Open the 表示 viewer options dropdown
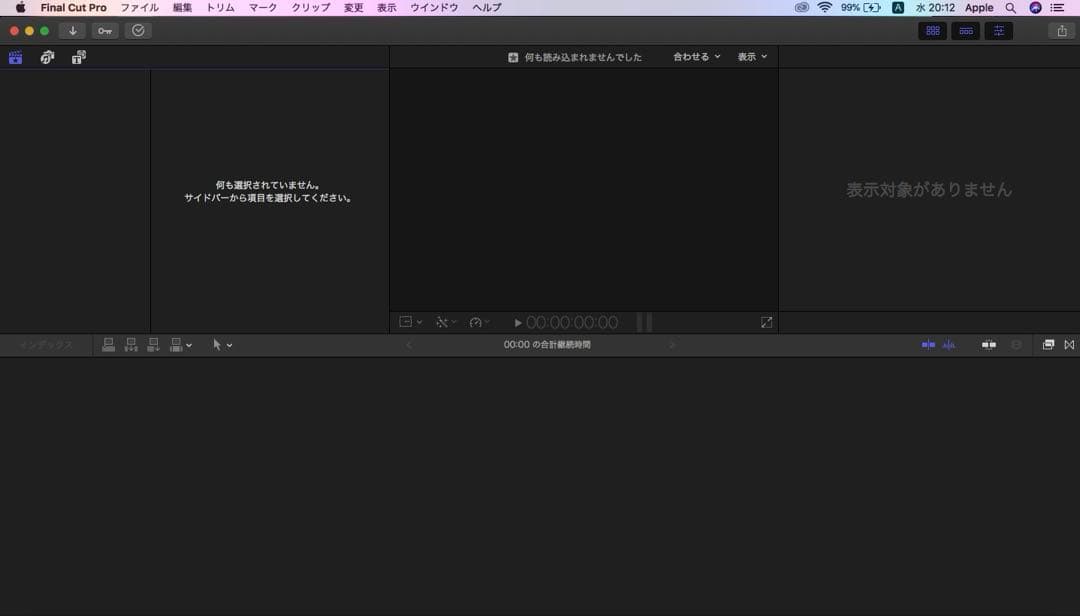1080x616 pixels. coord(752,57)
